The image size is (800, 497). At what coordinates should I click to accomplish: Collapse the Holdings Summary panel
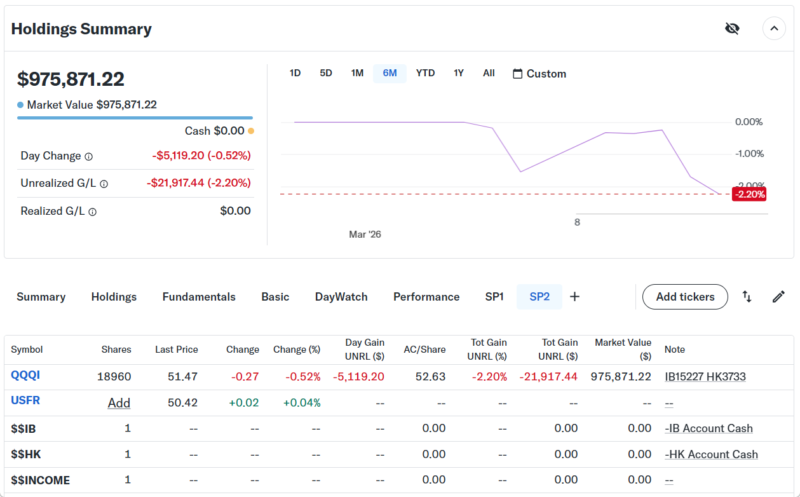click(x=774, y=28)
